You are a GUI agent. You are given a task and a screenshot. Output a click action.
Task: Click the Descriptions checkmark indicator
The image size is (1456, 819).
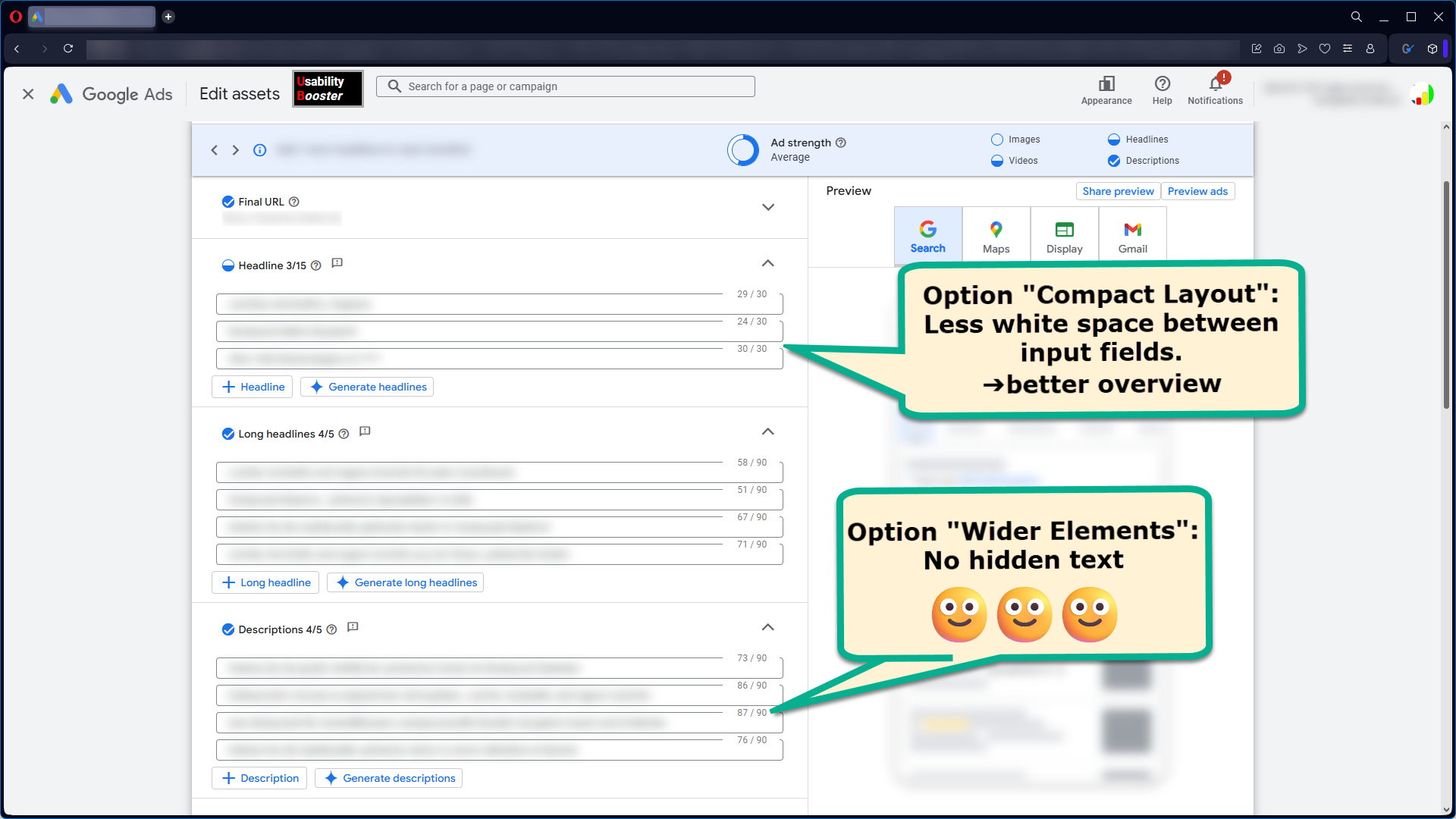coord(1114,161)
